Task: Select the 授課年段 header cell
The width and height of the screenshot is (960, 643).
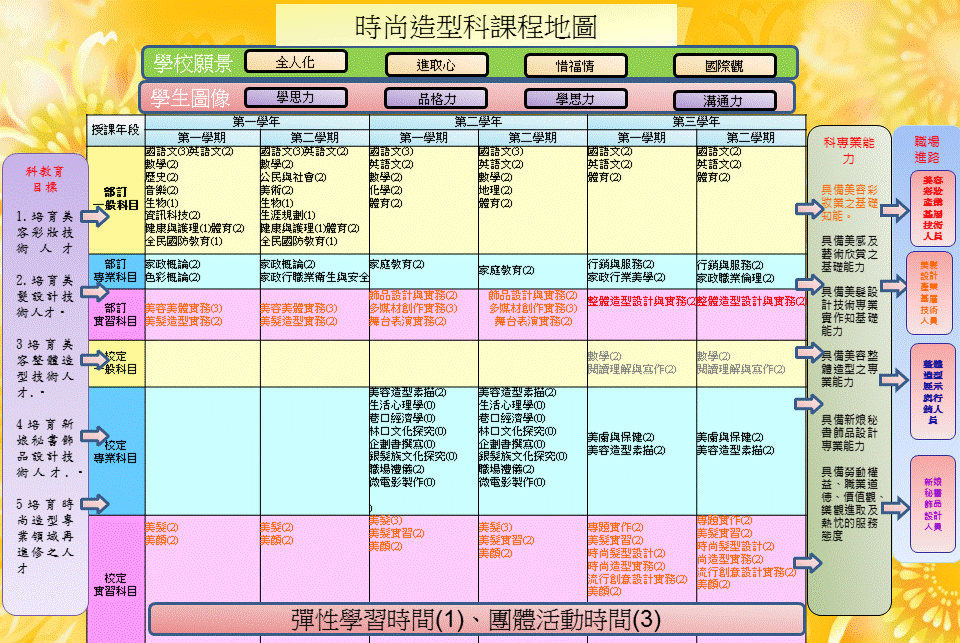Action: click(116, 130)
